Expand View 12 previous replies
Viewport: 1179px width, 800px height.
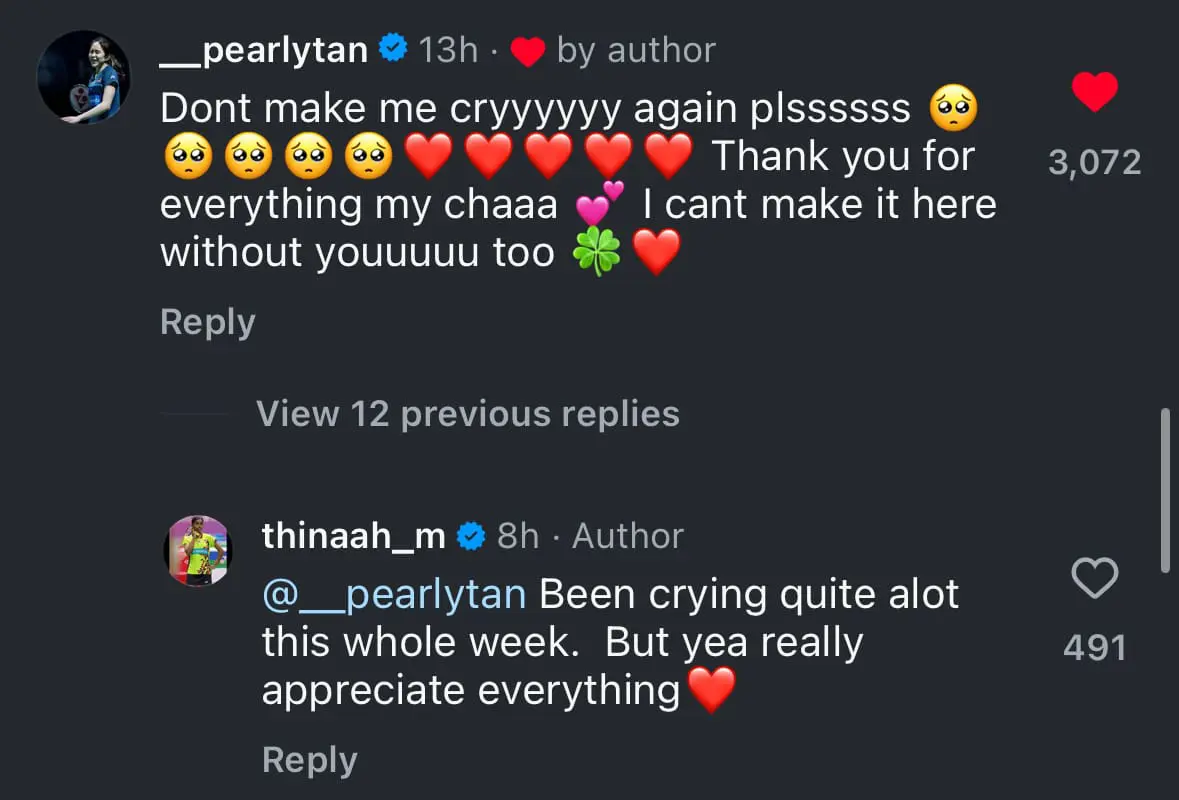467,414
